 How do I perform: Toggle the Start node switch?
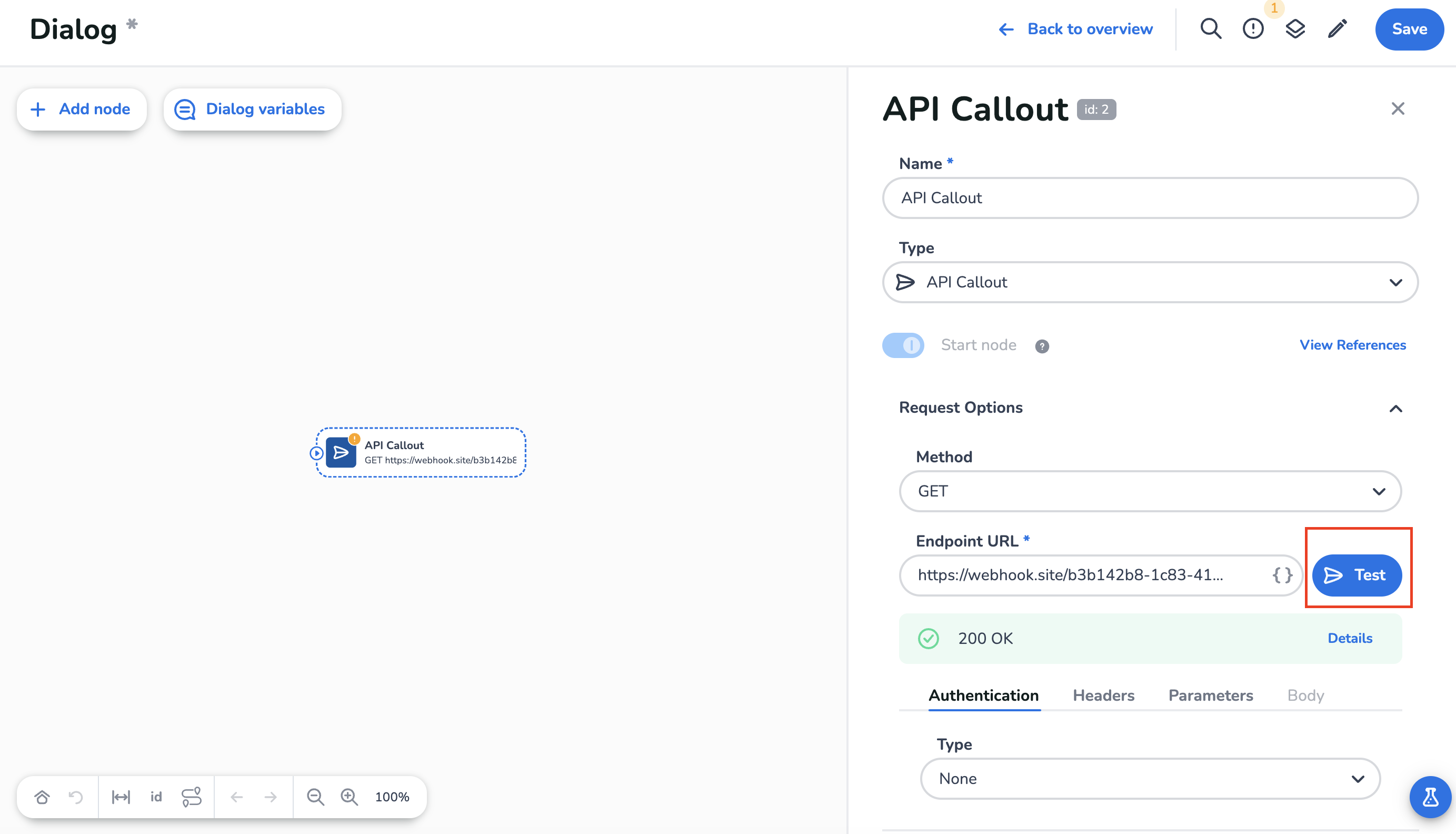tap(903, 345)
